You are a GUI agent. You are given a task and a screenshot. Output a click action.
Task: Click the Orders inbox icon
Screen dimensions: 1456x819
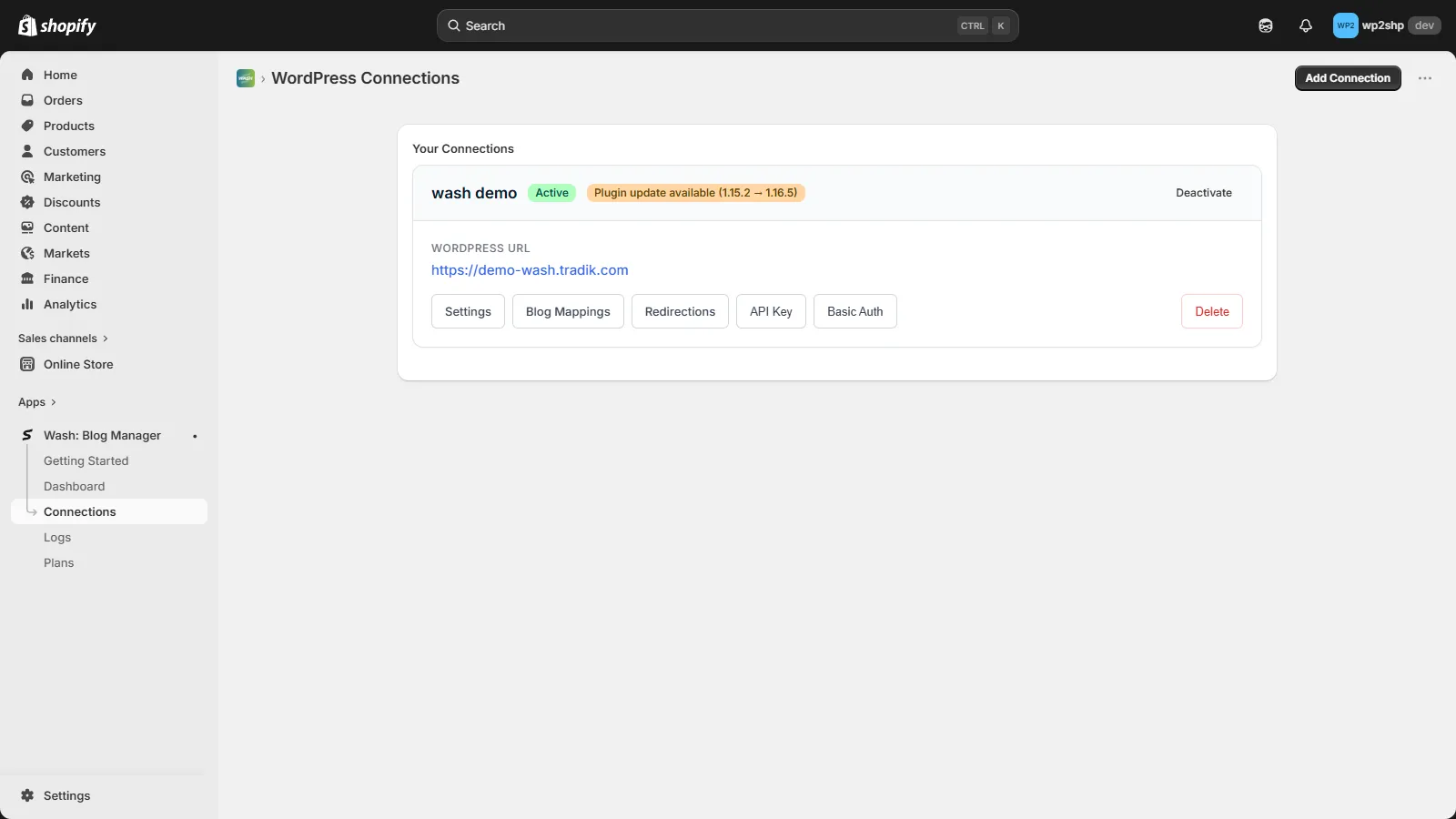(27, 100)
